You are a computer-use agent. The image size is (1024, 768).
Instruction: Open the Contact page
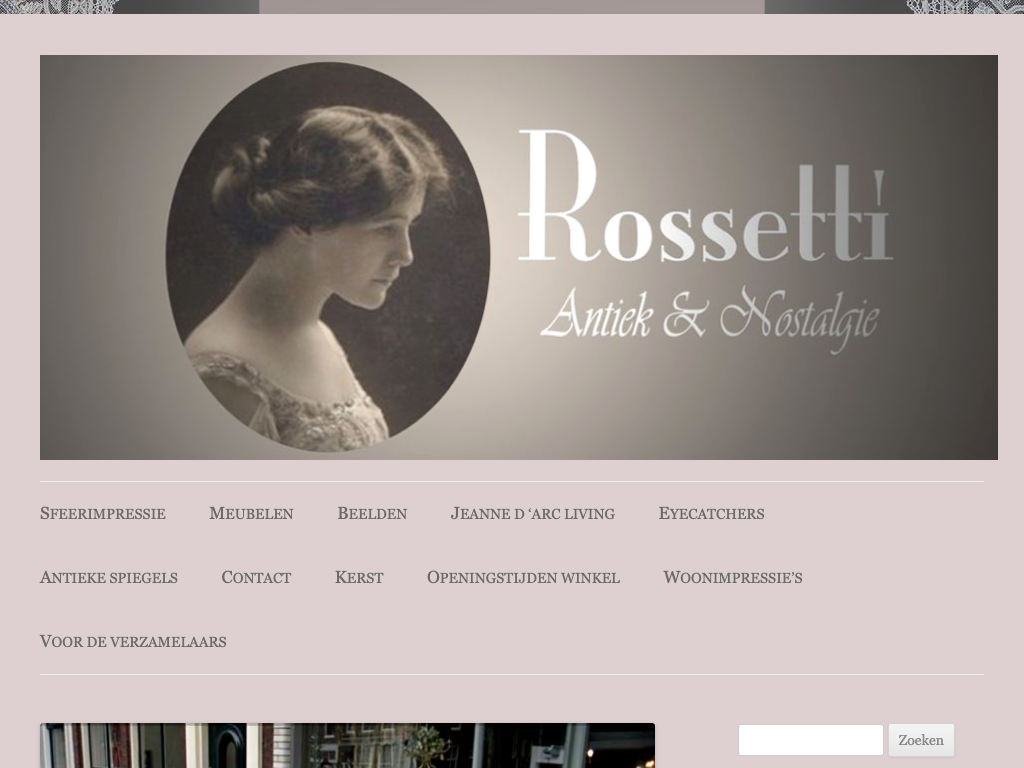pyautogui.click(x=256, y=577)
